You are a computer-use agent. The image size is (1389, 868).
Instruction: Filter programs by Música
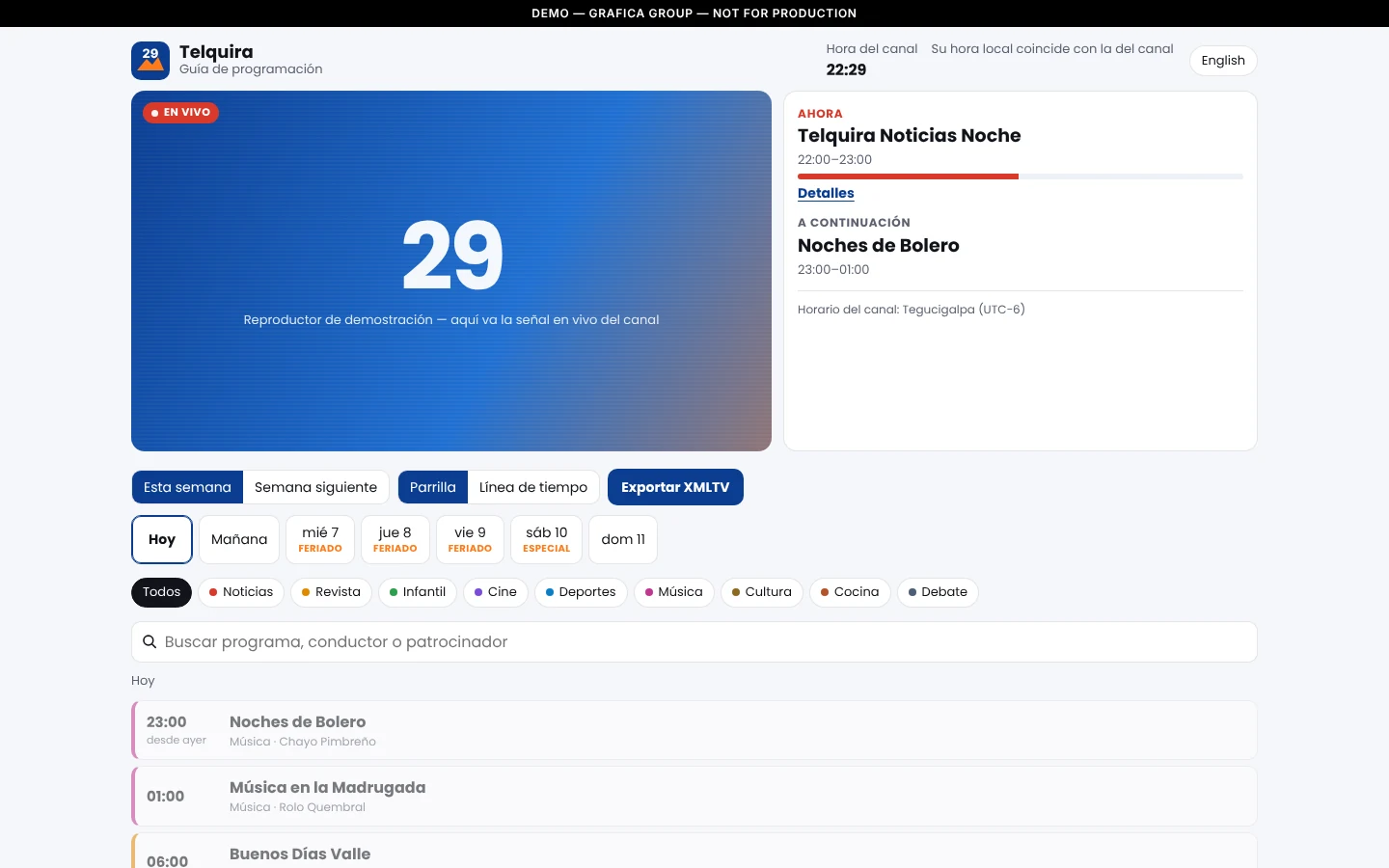point(674,592)
